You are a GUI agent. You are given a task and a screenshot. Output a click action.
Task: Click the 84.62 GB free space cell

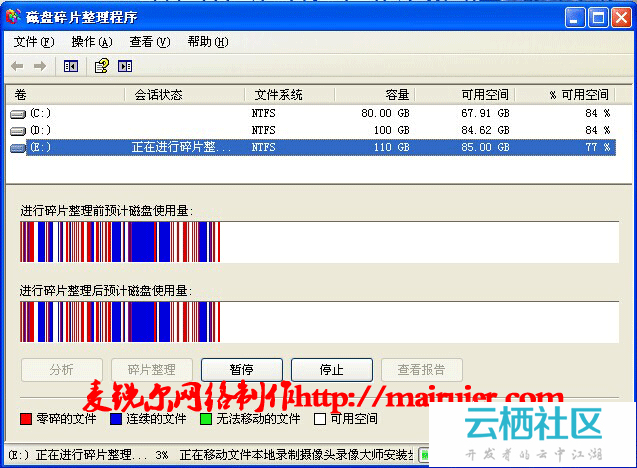(485, 130)
